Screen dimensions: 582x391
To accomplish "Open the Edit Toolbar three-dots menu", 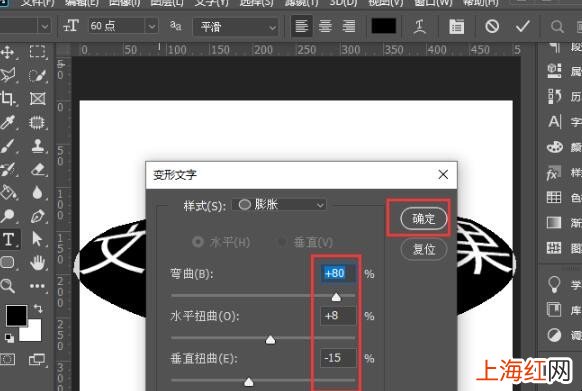I will (37, 286).
